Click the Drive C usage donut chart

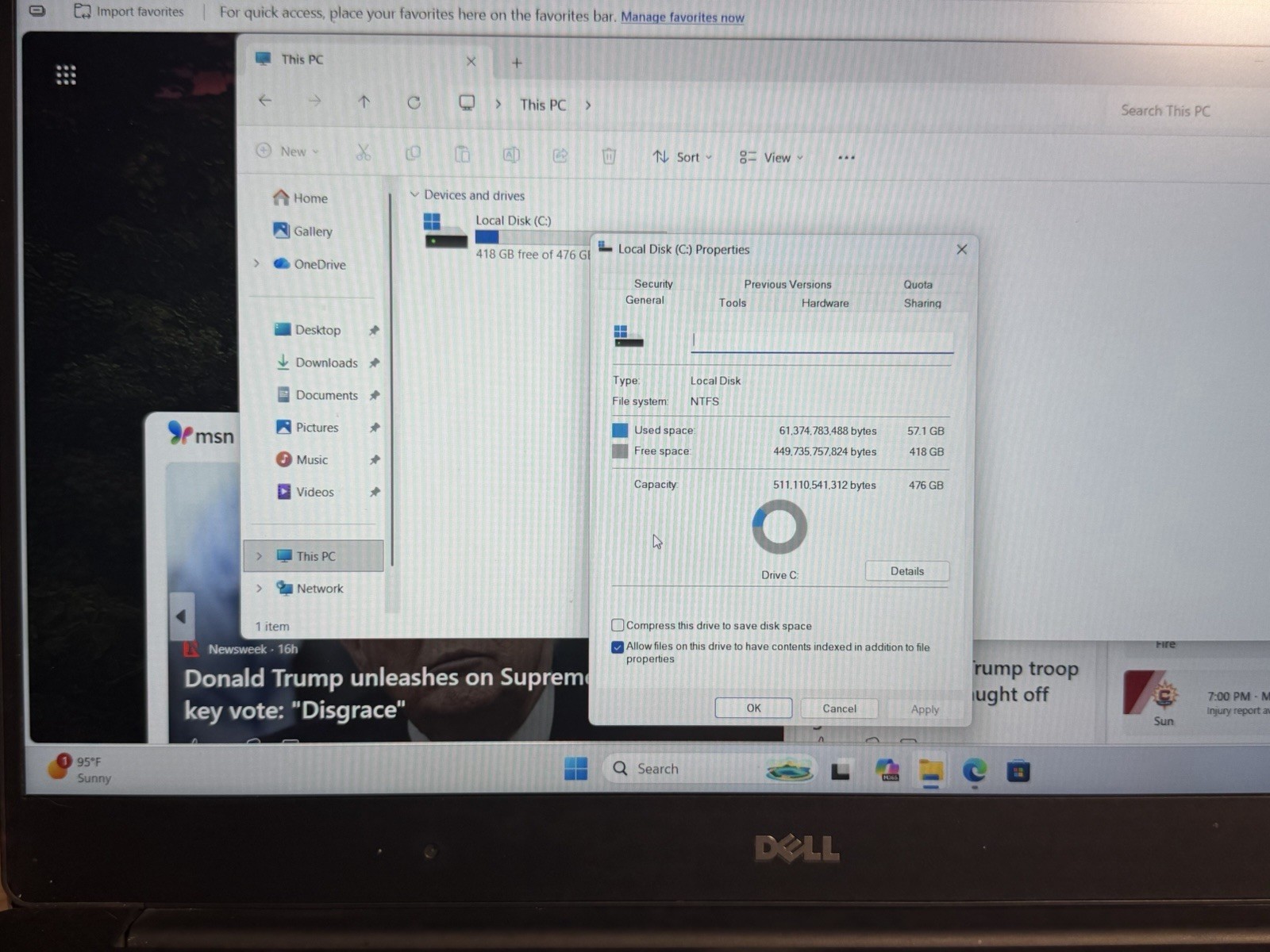(x=779, y=527)
